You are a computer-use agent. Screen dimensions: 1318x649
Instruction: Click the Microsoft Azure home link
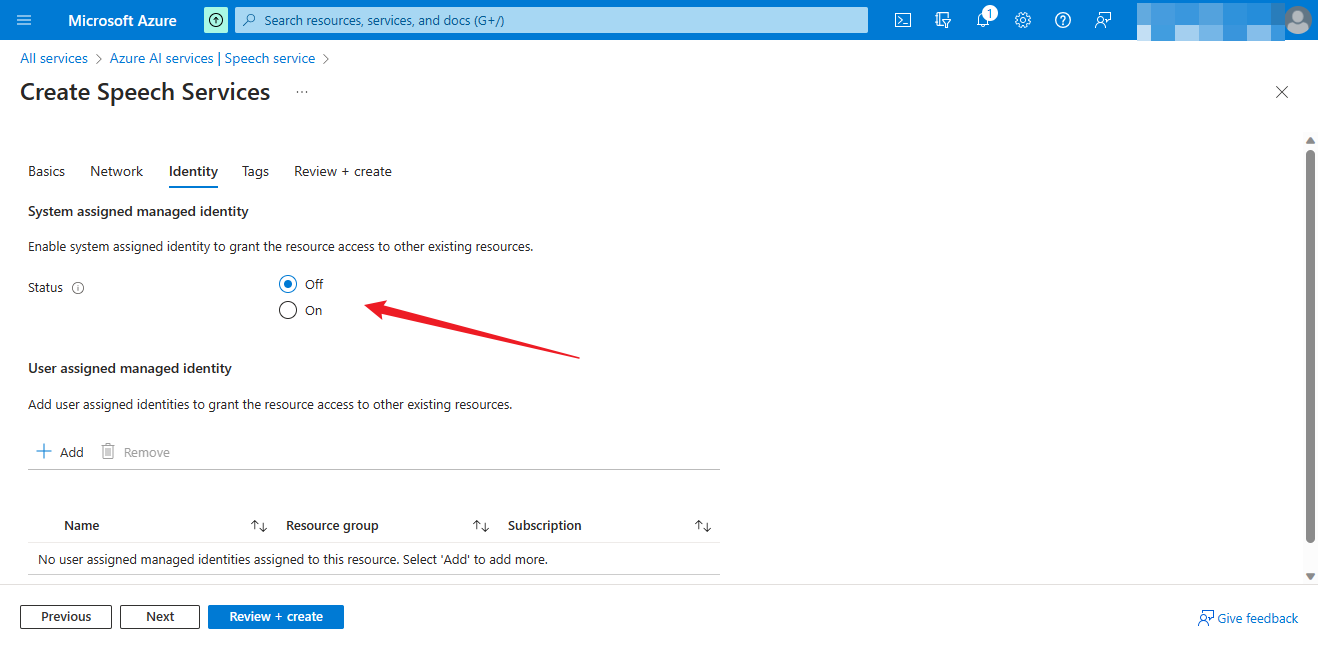[x=122, y=20]
